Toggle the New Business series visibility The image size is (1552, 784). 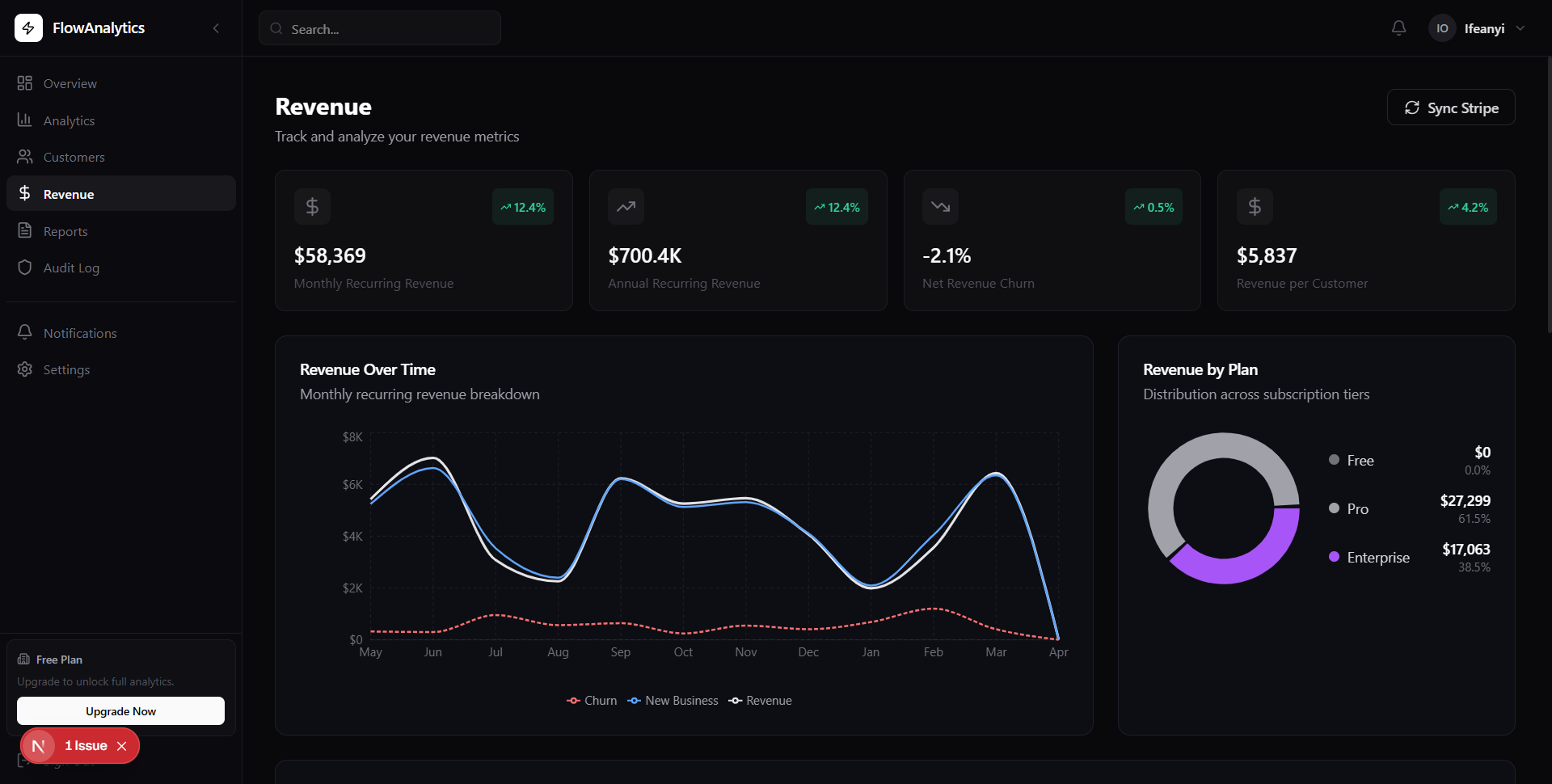click(673, 700)
